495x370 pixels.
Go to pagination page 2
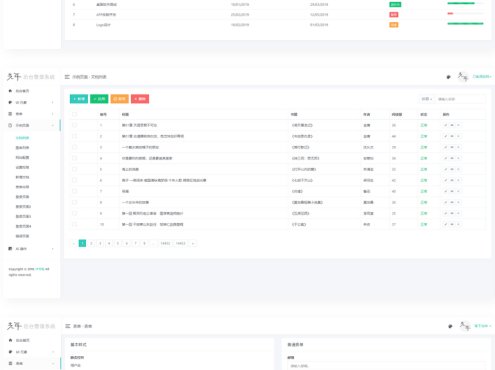pos(91,243)
